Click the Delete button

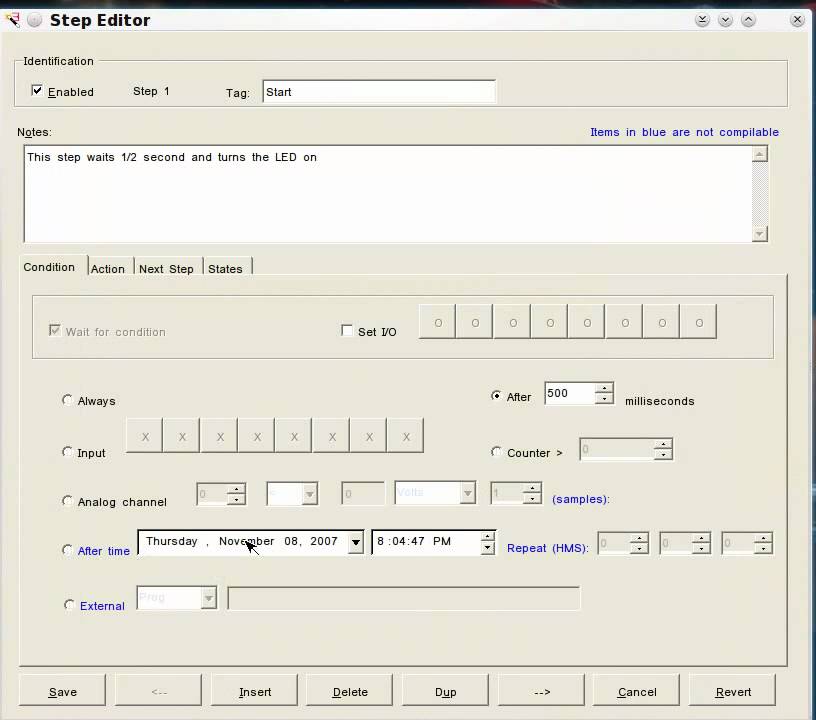click(350, 691)
